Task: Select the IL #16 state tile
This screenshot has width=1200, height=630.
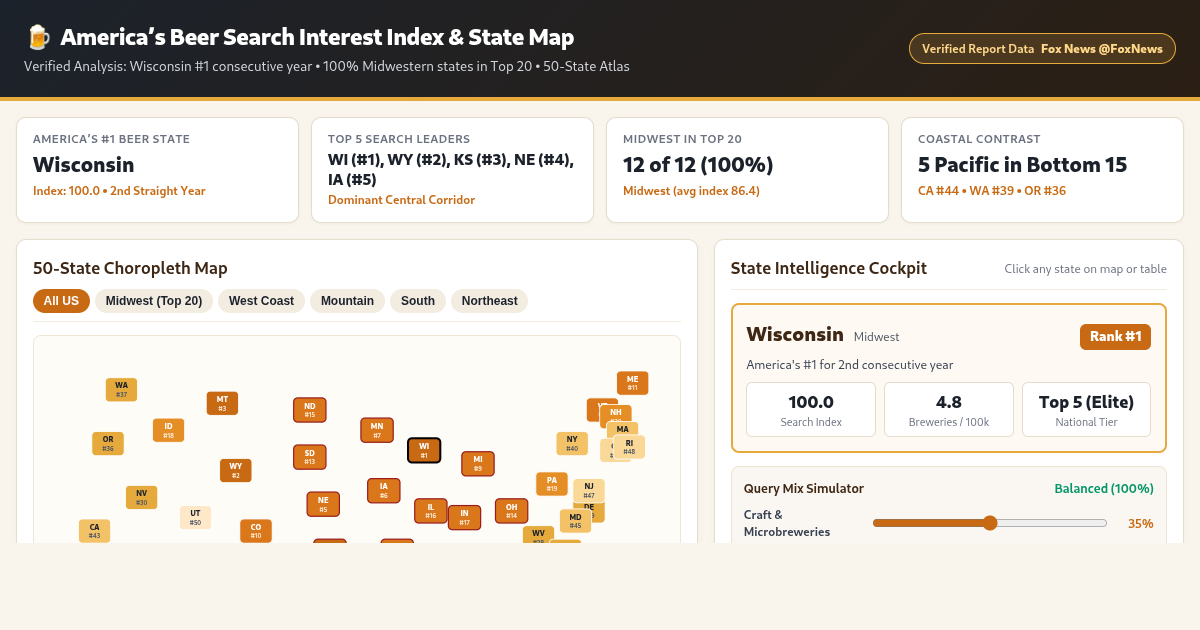Action: [x=431, y=511]
